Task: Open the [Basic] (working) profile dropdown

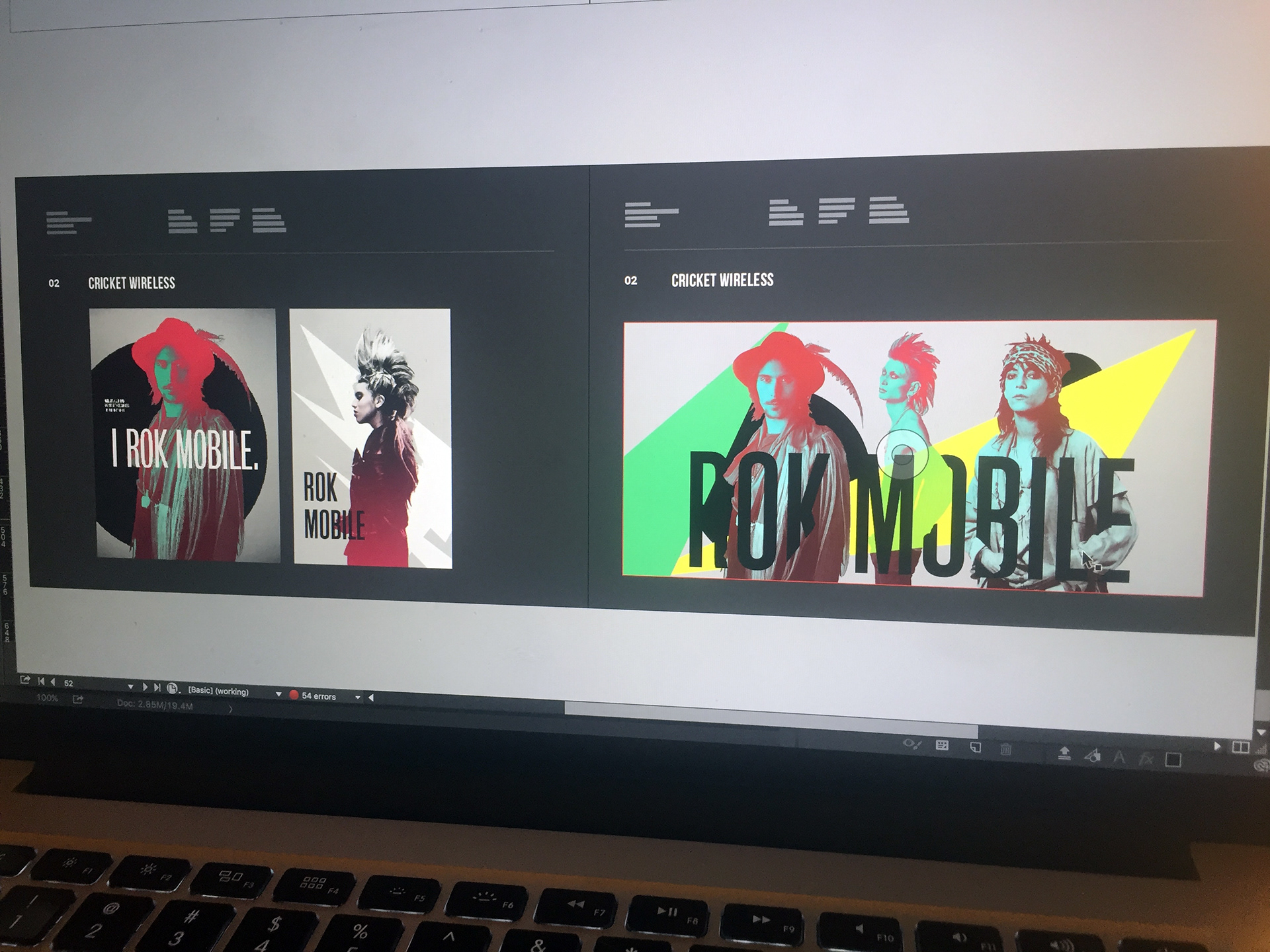Action: click(x=278, y=694)
